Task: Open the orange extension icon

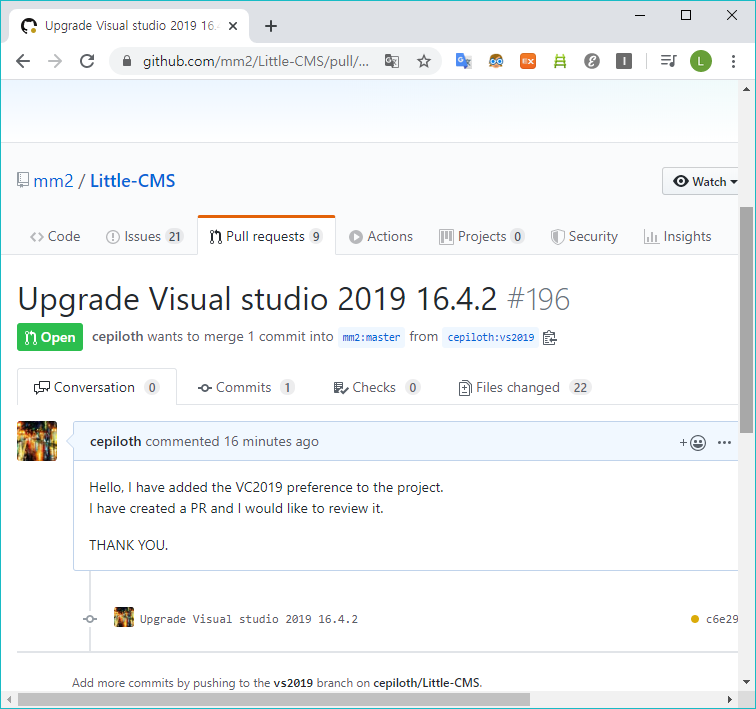Action: tap(528, 61)
